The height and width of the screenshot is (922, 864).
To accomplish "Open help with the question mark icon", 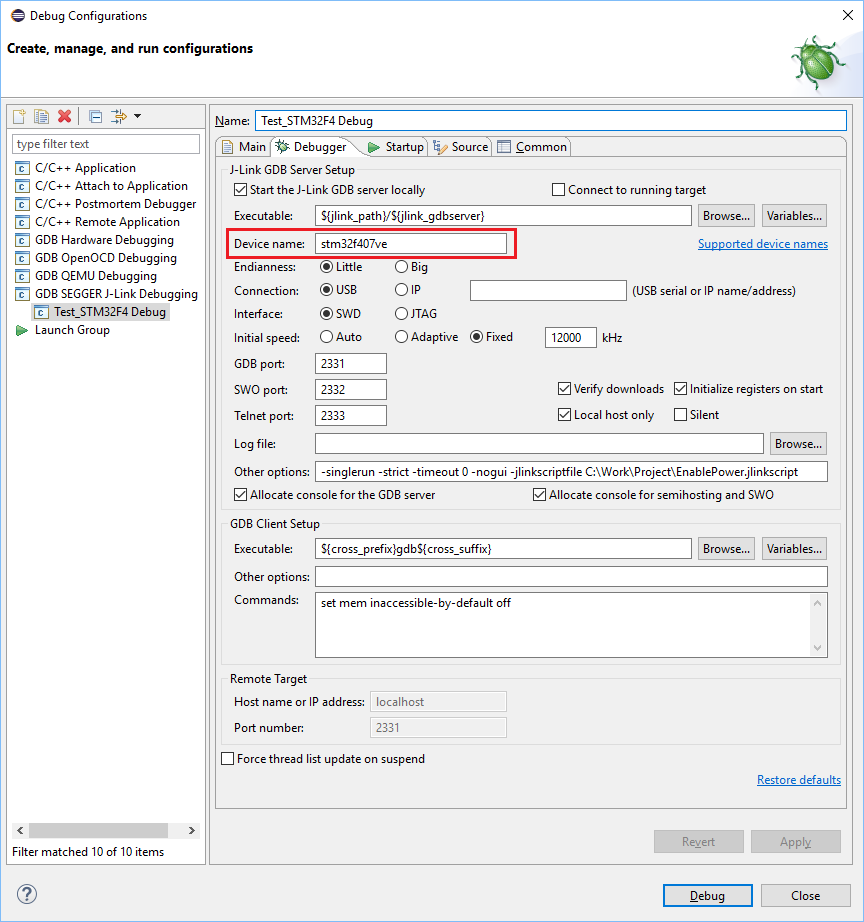I will (x=26, y=895).
